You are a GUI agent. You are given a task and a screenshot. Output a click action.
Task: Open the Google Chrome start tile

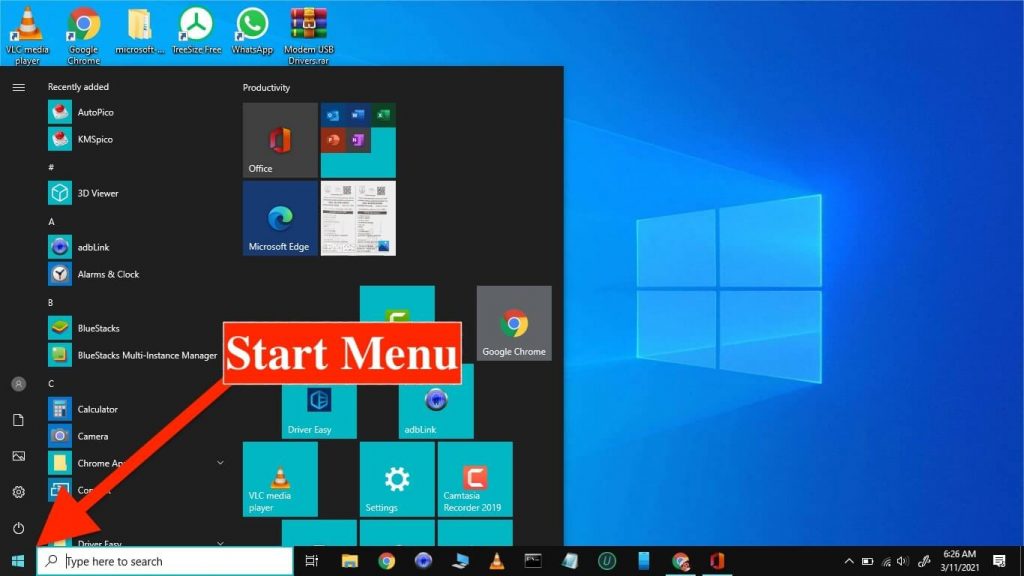coord(514,323)
